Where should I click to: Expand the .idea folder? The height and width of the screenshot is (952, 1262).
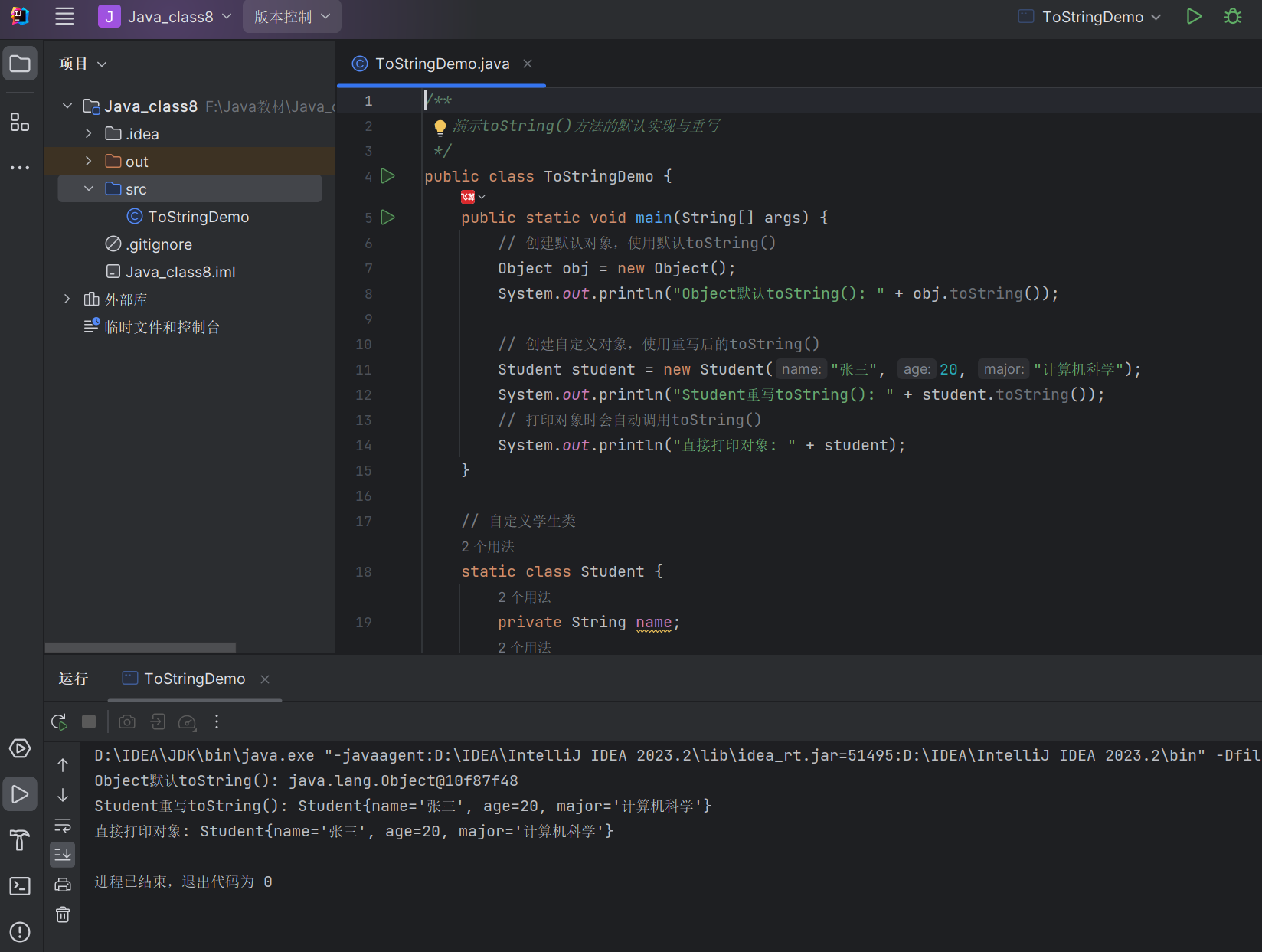(x=89, y=134)
